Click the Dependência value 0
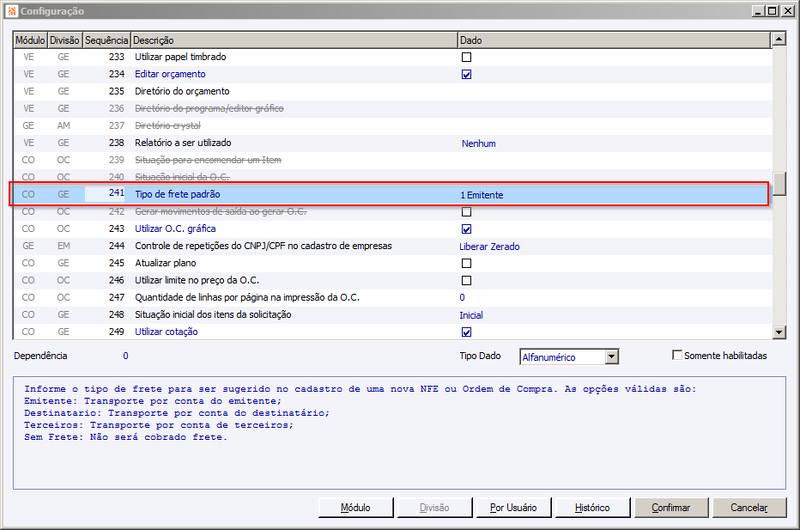Screen dimensions: 800x530 [126, 356]
